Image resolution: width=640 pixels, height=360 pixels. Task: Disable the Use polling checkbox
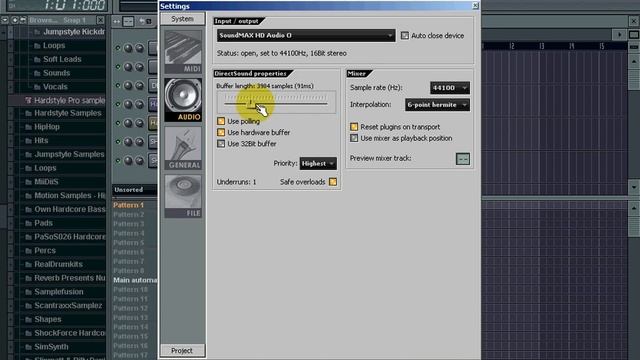click(x=221, y=121)
